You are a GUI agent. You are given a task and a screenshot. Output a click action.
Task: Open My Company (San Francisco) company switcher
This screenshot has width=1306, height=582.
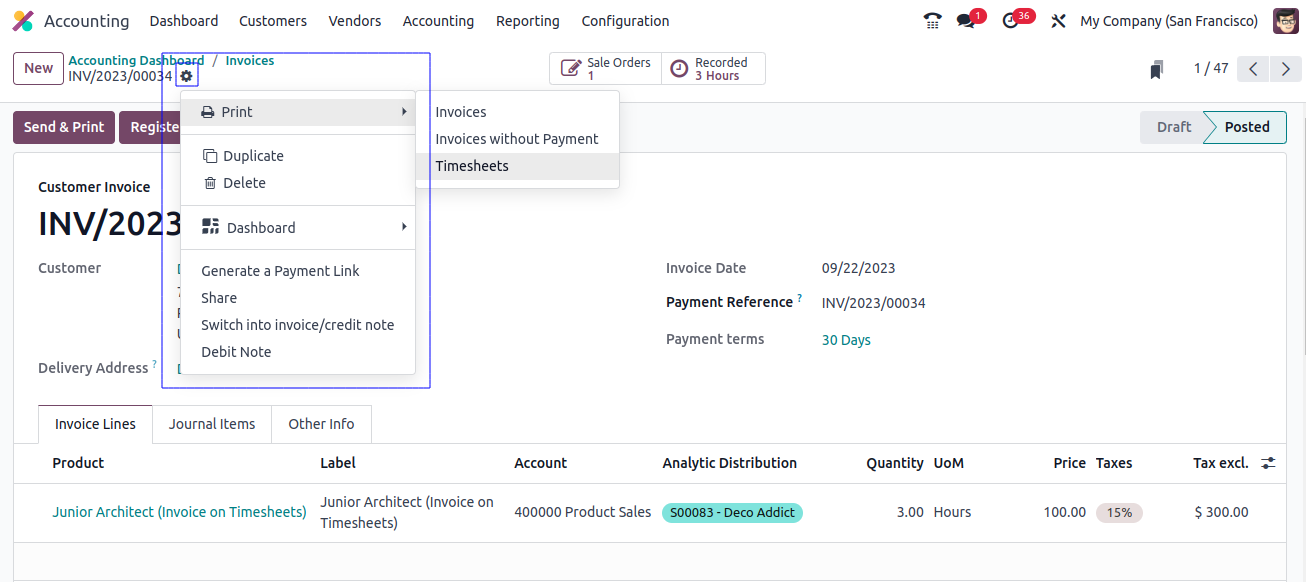pyautogui.click(x=1168, y=21)
